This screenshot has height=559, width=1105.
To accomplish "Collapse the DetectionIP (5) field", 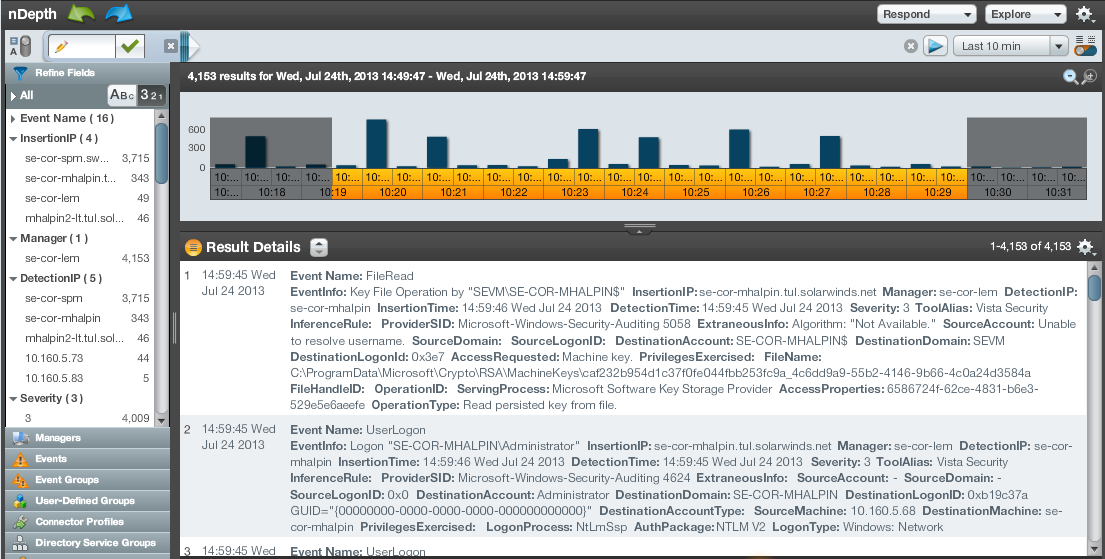I will [13, 278].
